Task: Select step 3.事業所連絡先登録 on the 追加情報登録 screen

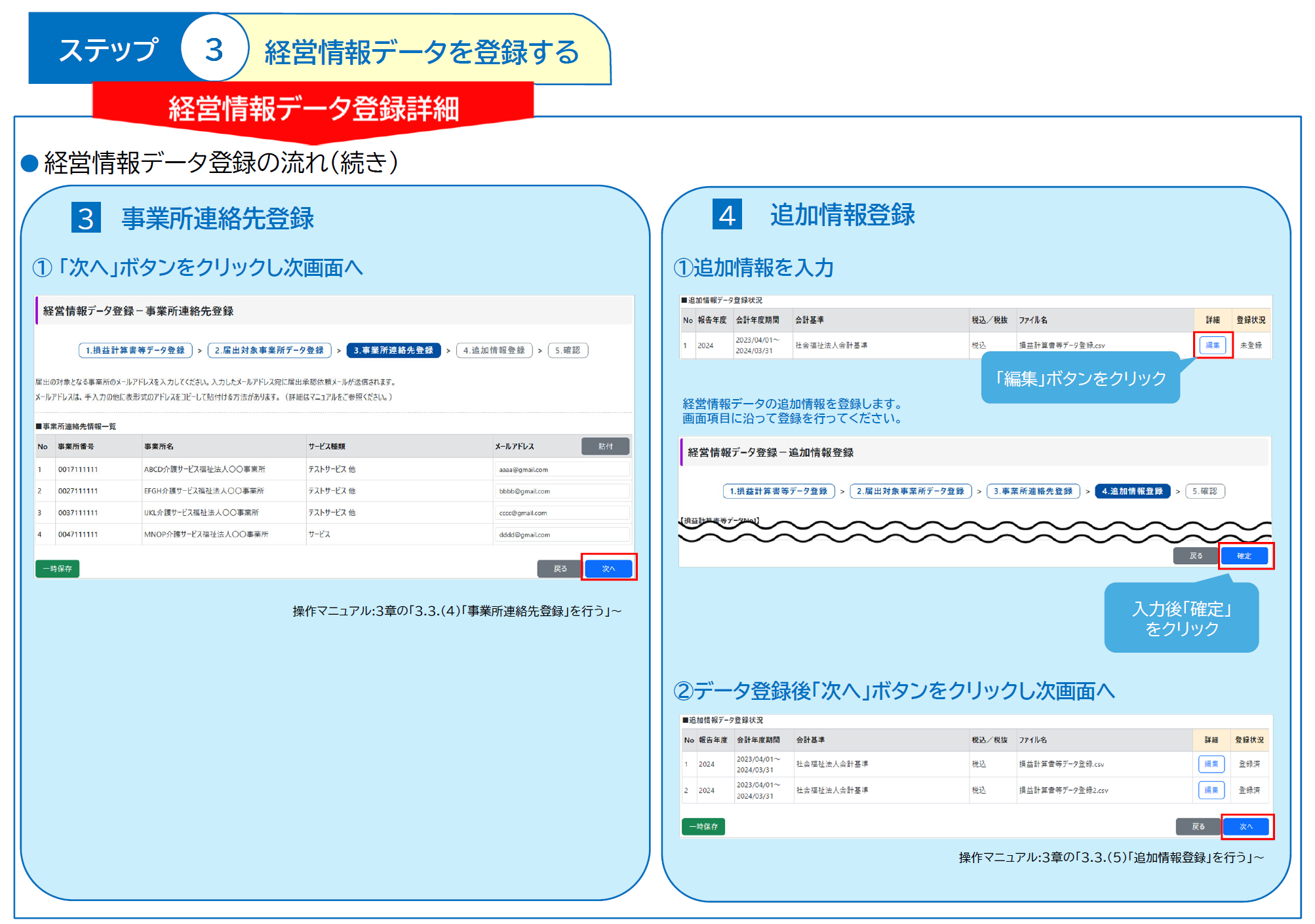Action: coord(1033,491)
